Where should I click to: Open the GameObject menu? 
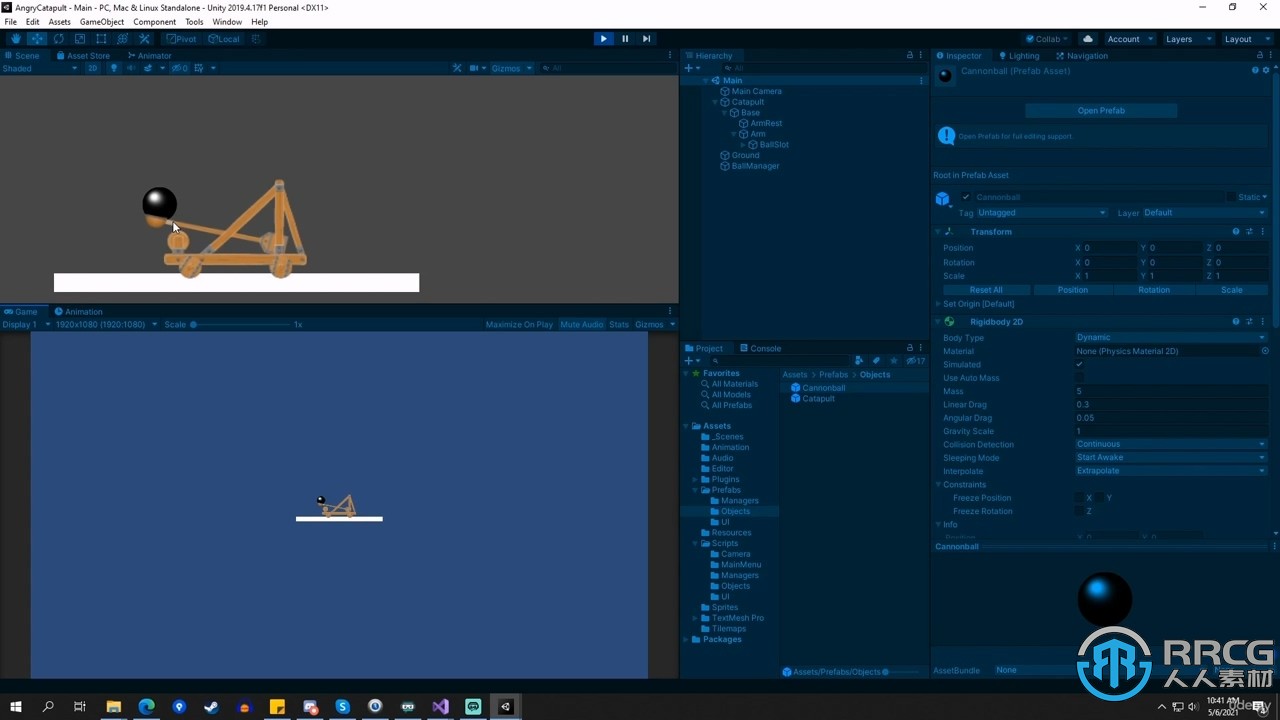(102, 22)
